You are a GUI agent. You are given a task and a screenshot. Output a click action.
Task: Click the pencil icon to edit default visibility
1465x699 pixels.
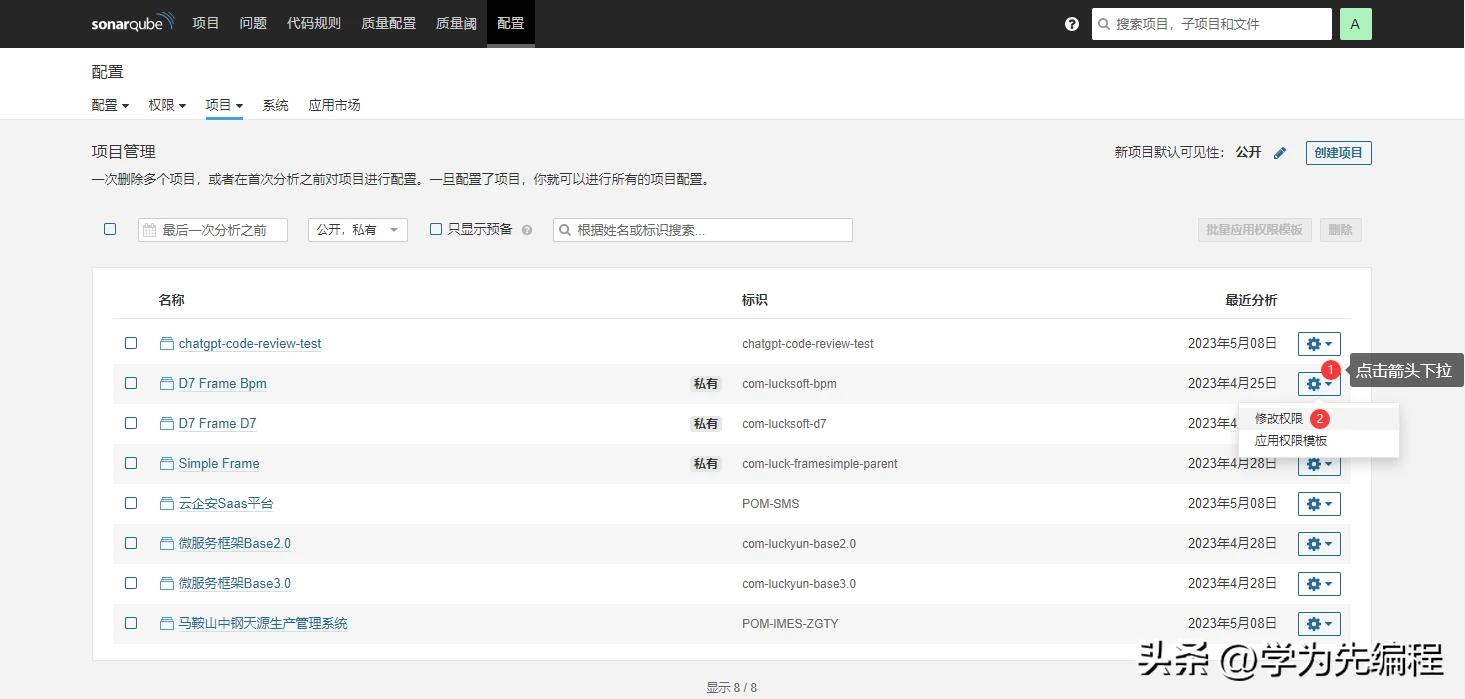tap(1280, 152)
